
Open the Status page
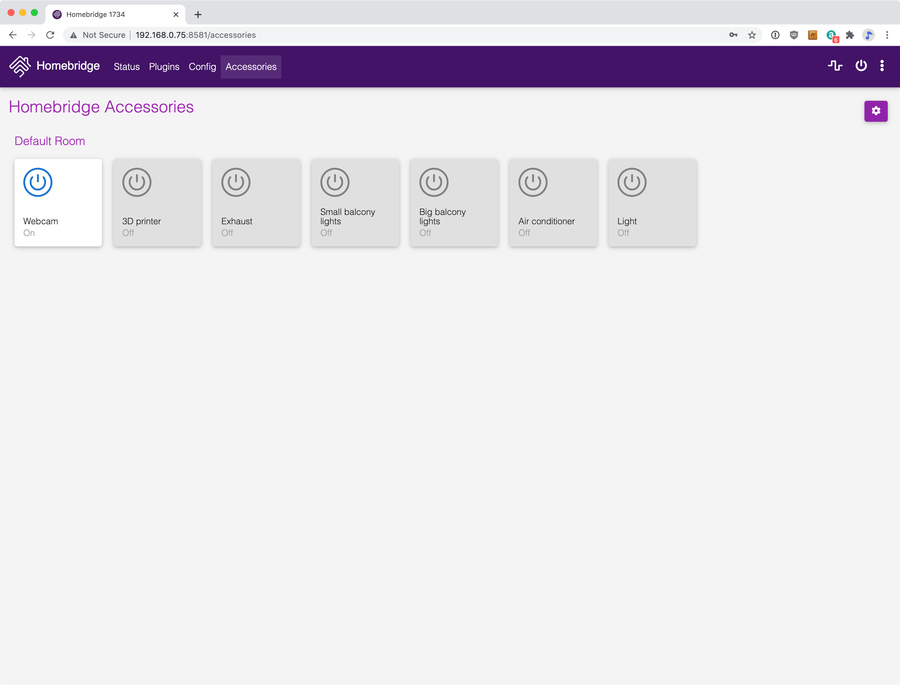(x=126, y=67)
